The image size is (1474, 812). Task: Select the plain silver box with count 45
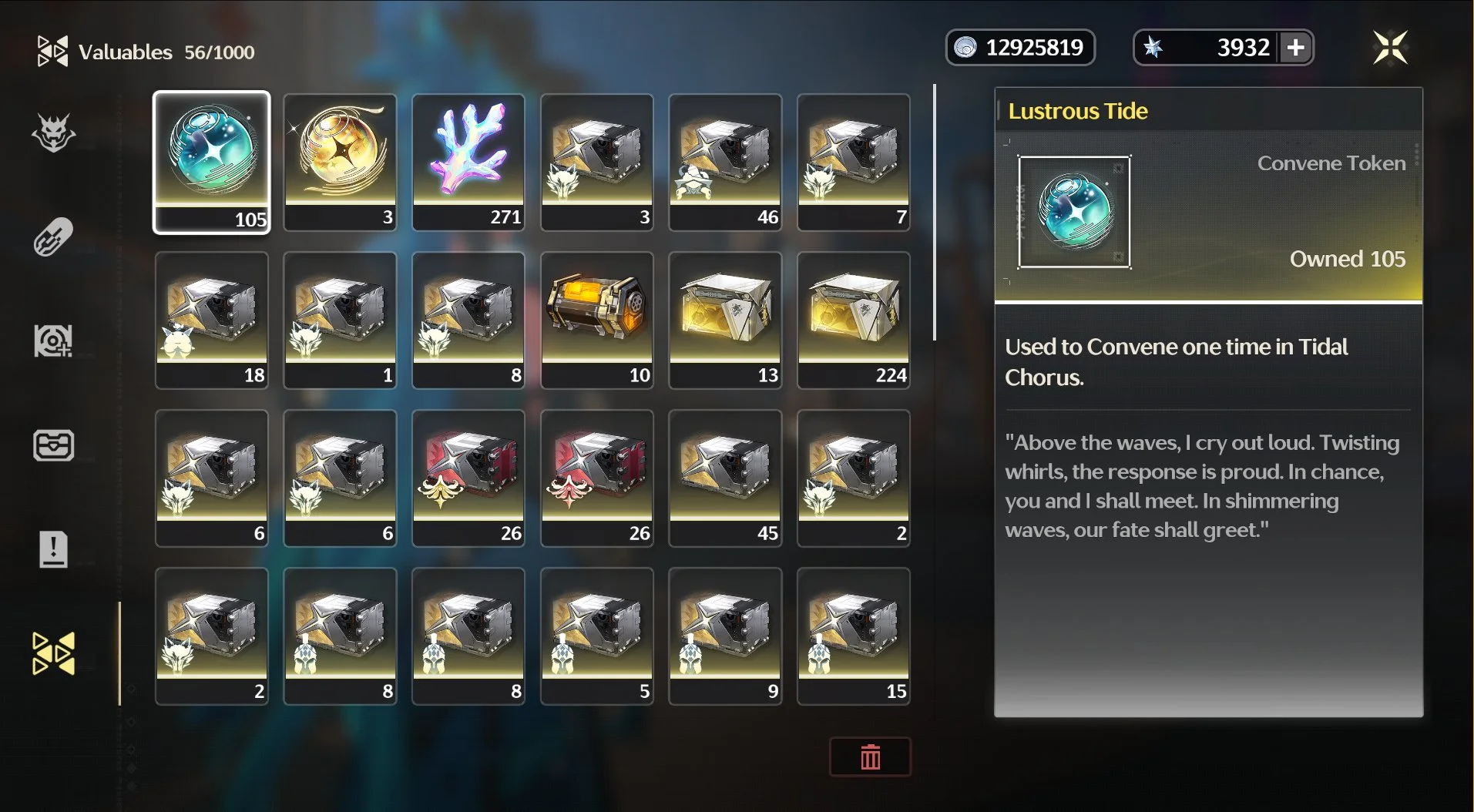coord(725,478)
